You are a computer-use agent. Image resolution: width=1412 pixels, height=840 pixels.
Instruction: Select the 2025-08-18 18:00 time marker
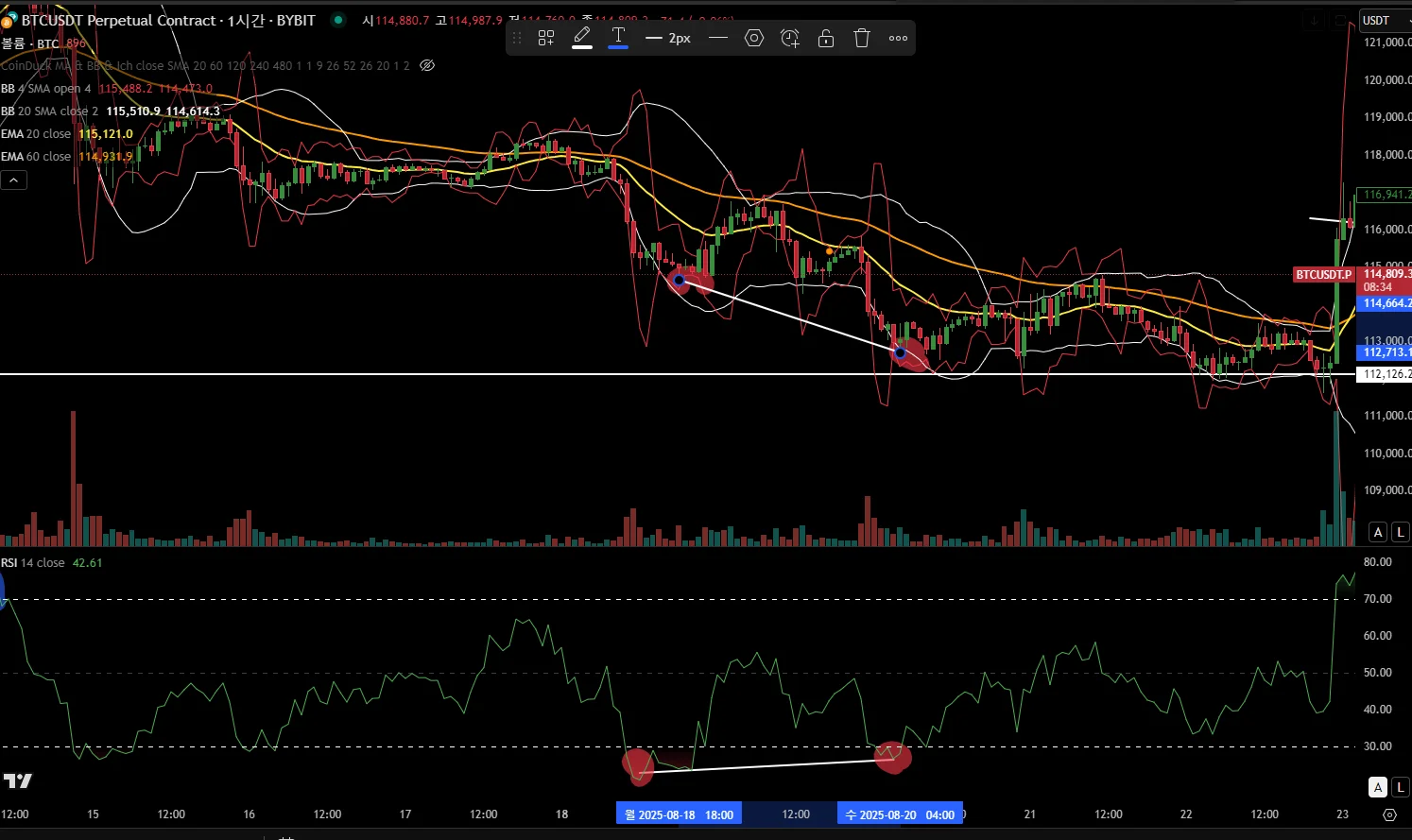679,814
